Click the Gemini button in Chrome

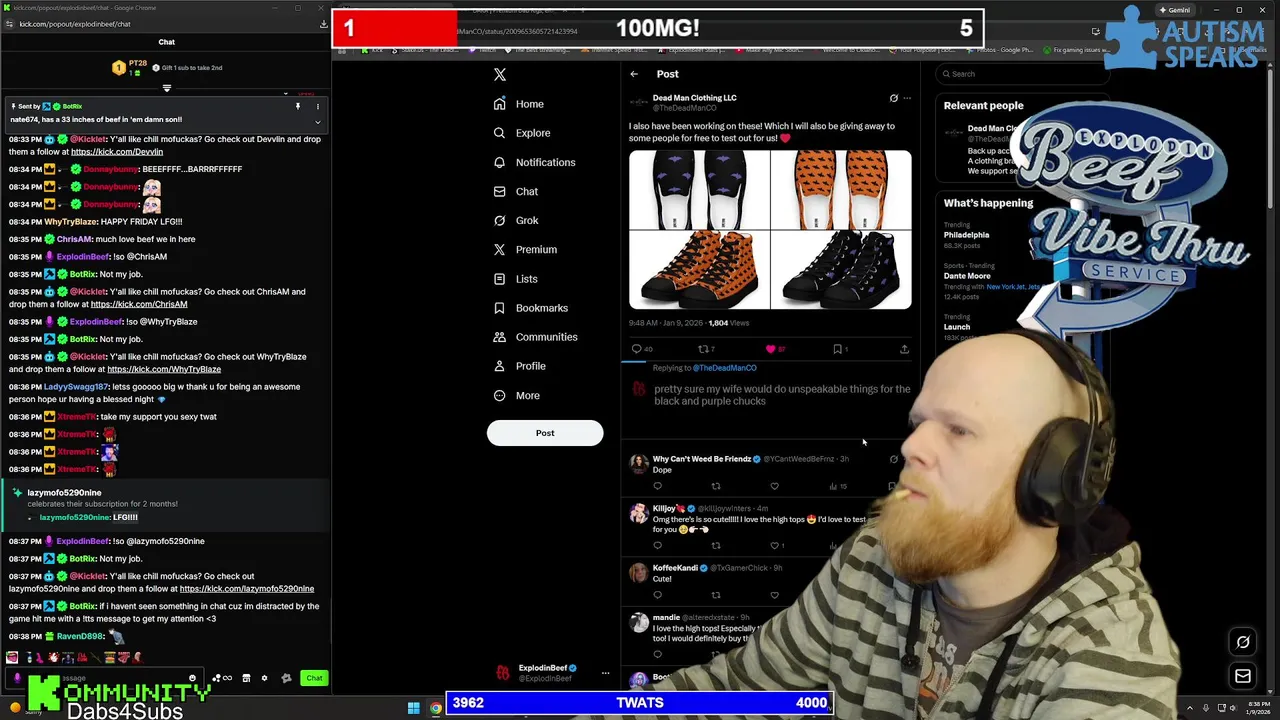[1174, 10]
